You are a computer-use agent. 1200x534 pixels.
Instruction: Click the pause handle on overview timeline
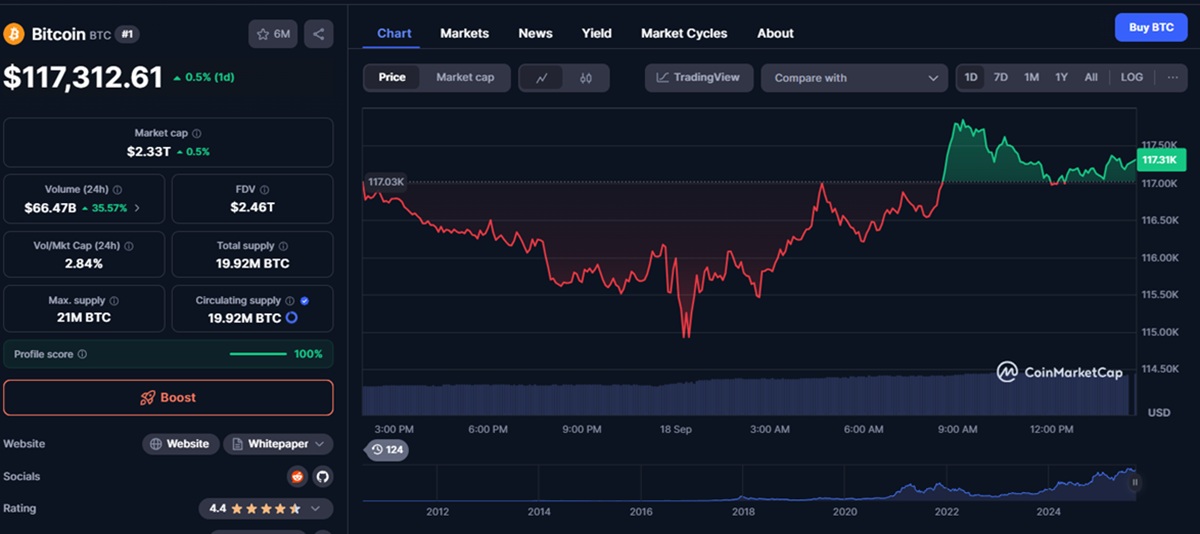(x=1135, y=482)
